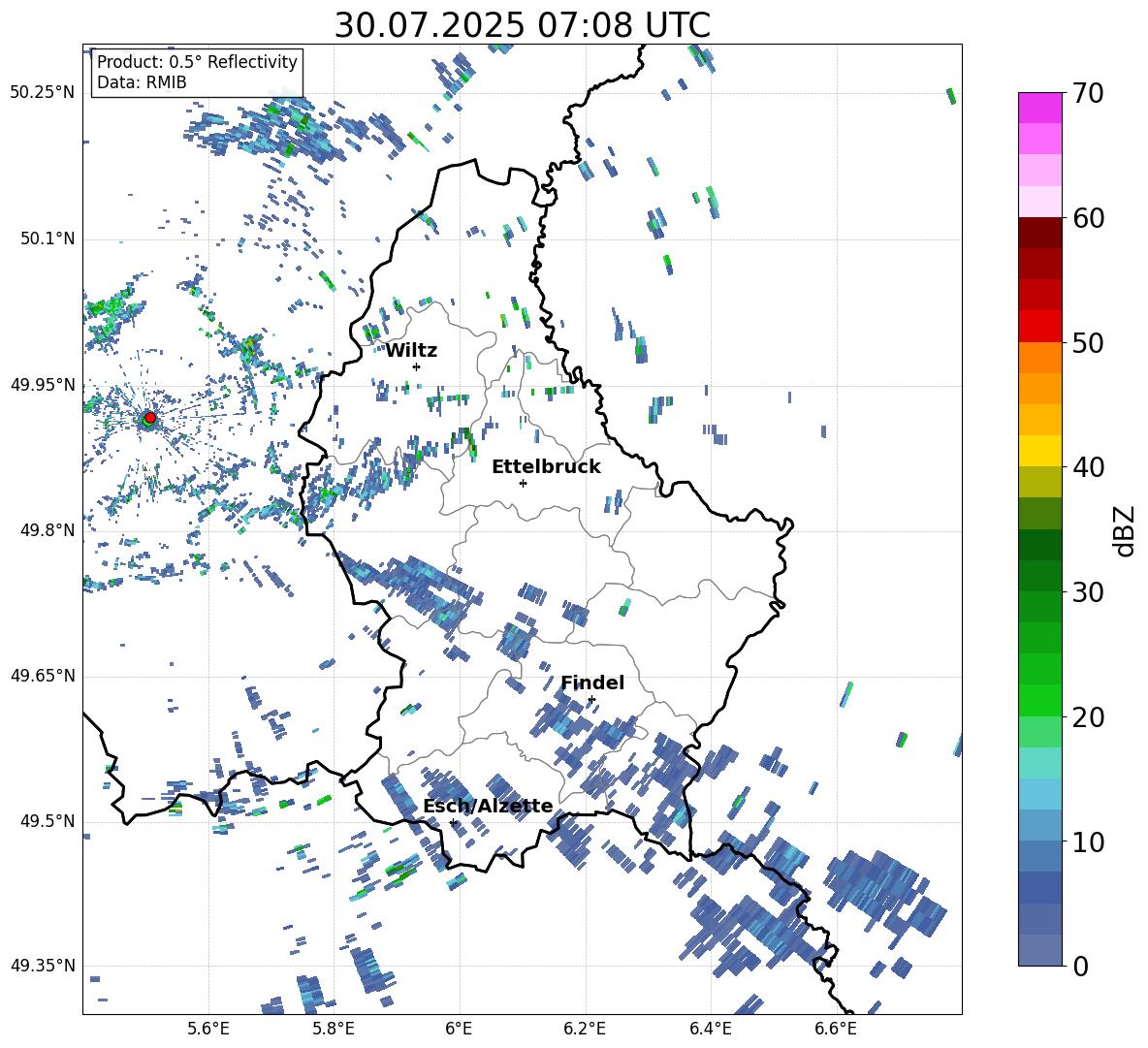Screen dimensions: 1148x1048
Task: Click the 50.25°N latitude label
Action: [42, 93]
